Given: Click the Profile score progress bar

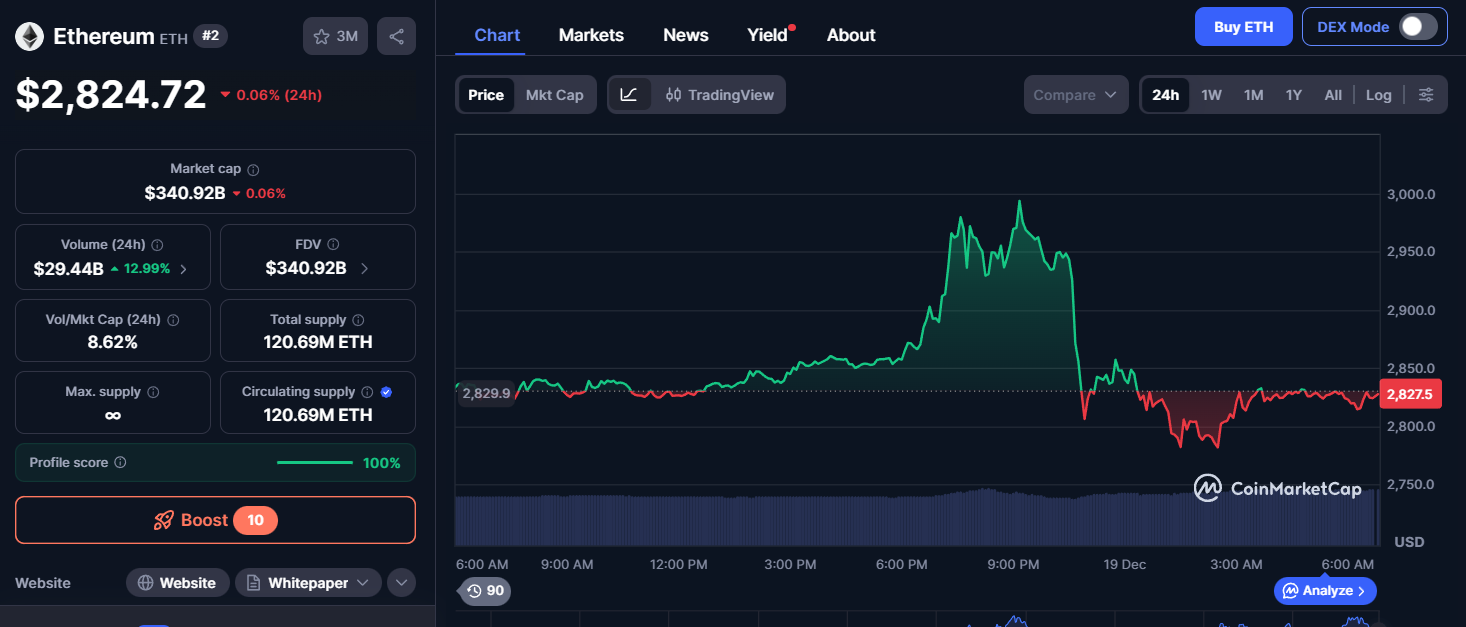Looking at the screenshot, I should click(x=315, y=462).
